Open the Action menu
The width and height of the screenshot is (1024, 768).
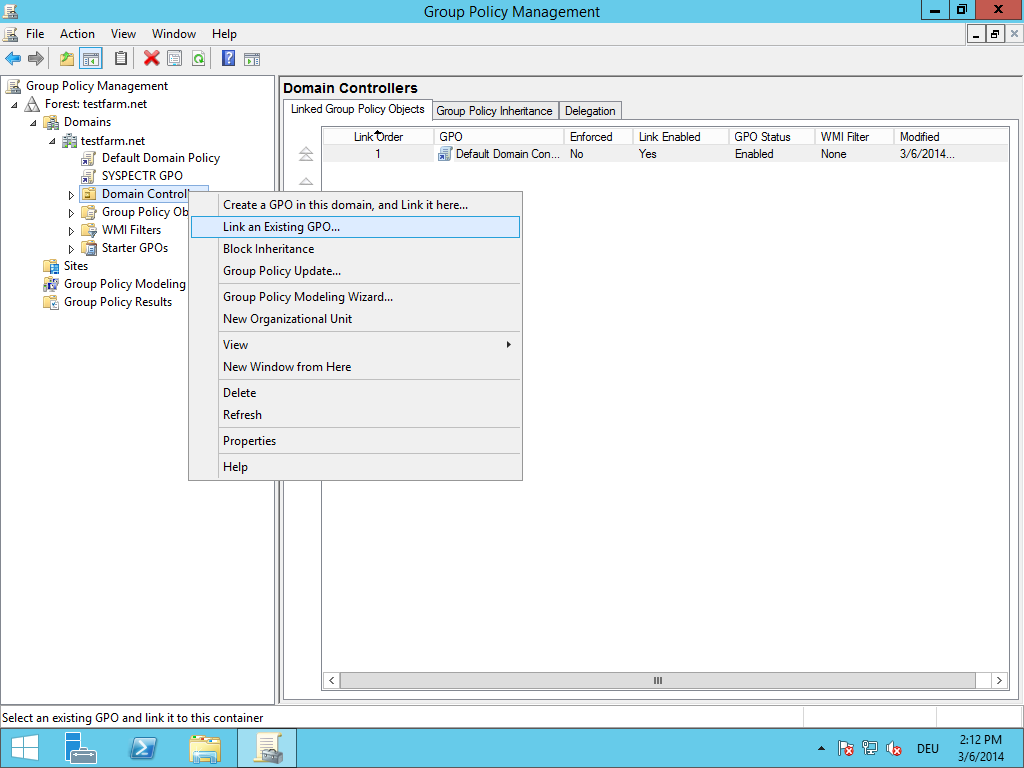pyautogui.click(x=77, y=34)
